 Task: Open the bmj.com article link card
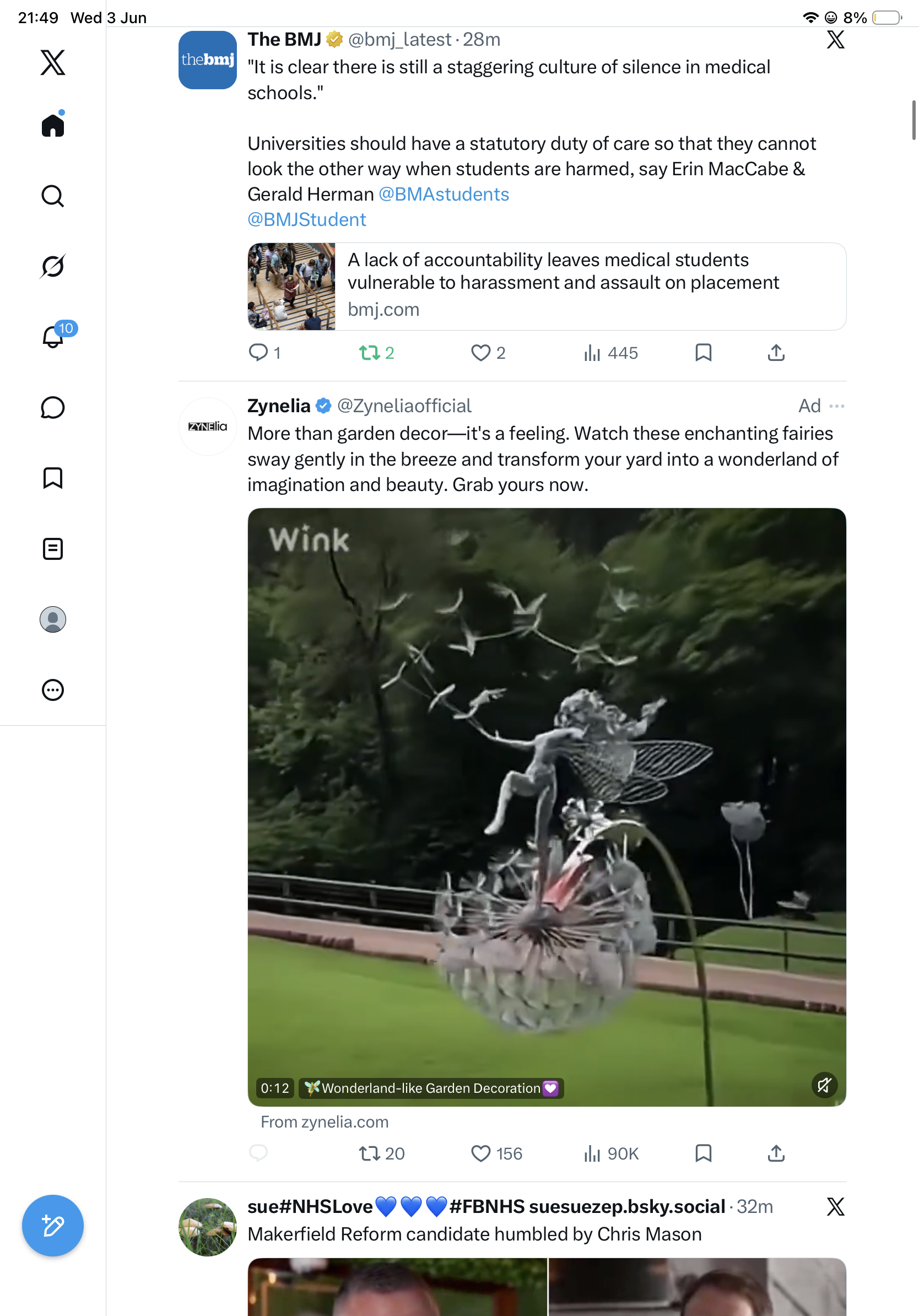547,287
